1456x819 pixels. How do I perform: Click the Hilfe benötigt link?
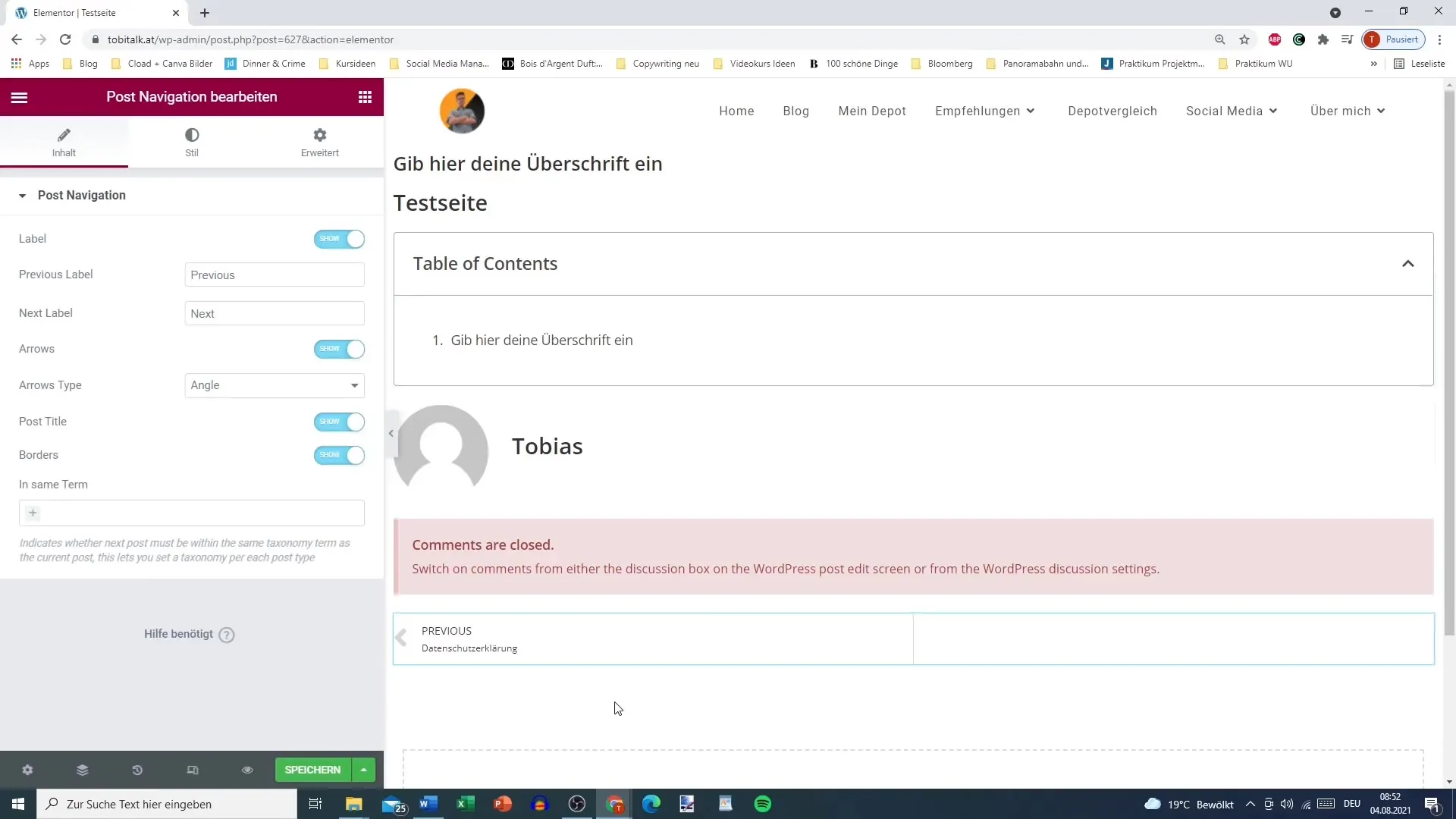(179, 634)
